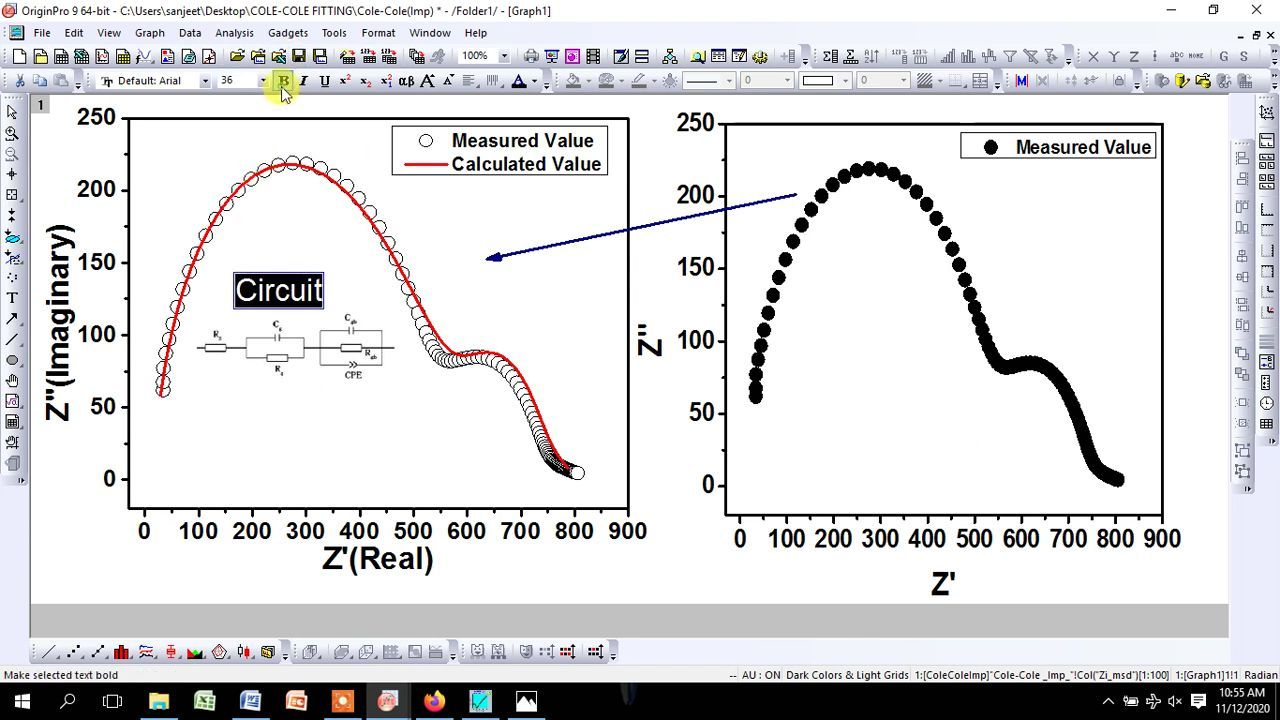
Task: Toggle Greek symbols formatting
Action: (x=406, y=81)
